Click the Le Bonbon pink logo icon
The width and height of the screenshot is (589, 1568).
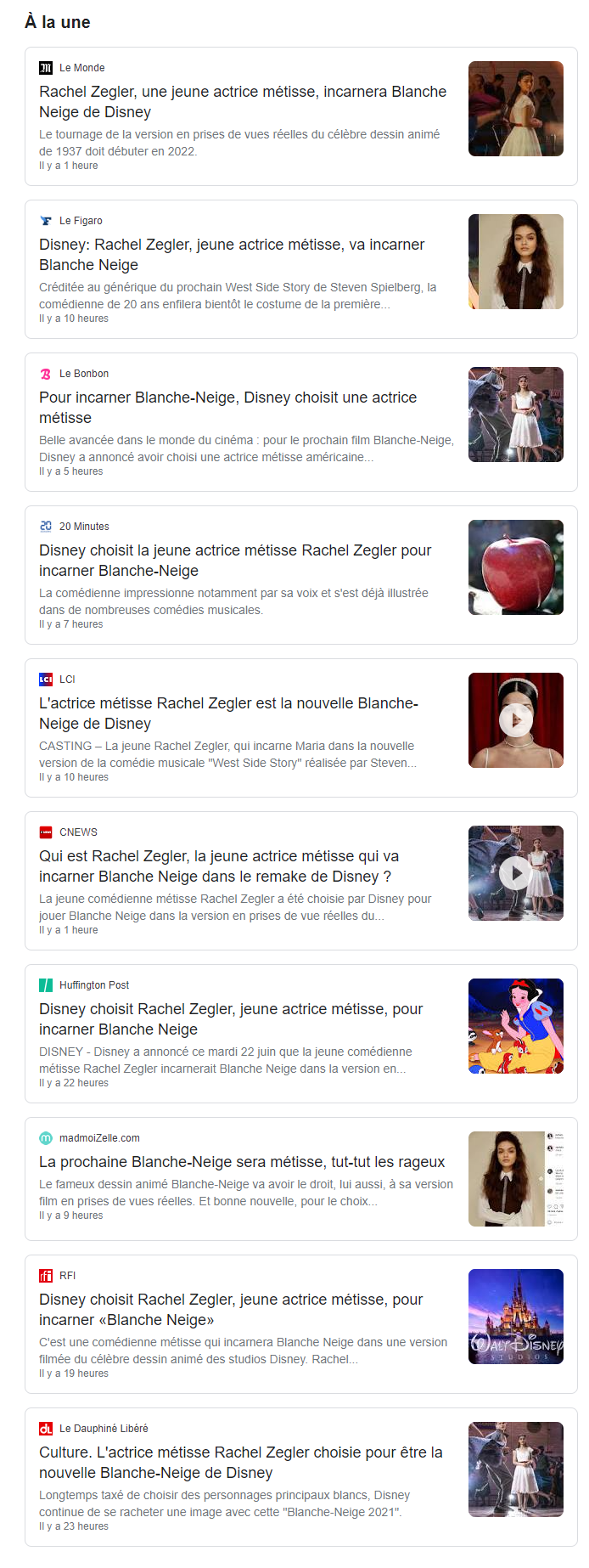click(46, 374)
